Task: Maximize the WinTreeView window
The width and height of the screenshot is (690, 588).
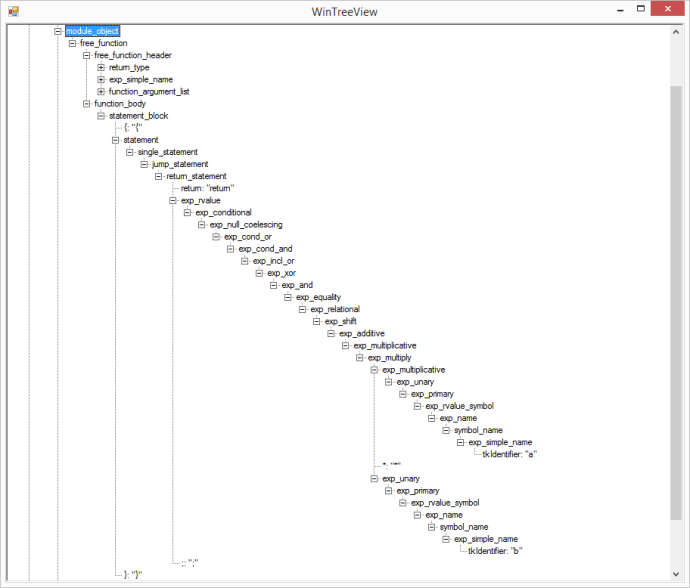Action: 633,10
